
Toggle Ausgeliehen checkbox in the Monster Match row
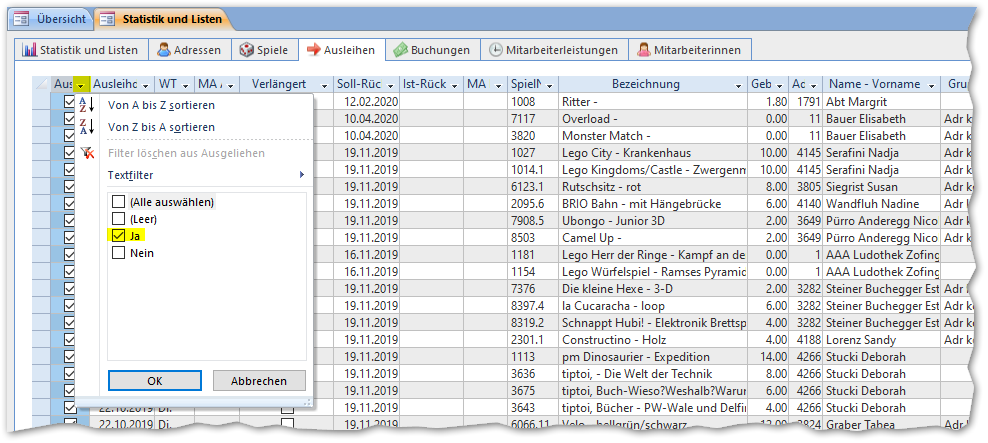pos(70,135)
